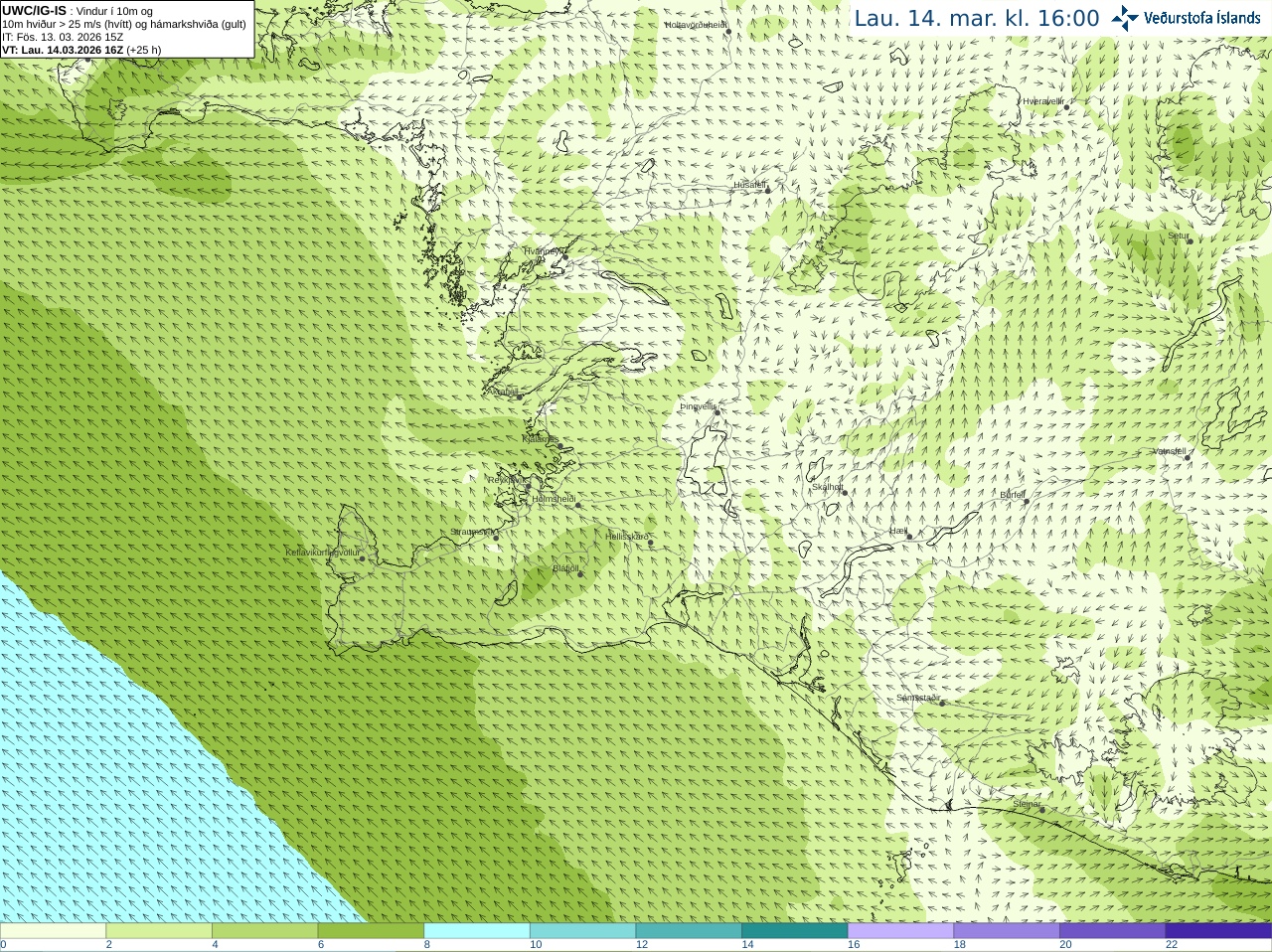1272x952 pixels.
Task: Click the Bláfjöll station label
Action: click(565, 568)
